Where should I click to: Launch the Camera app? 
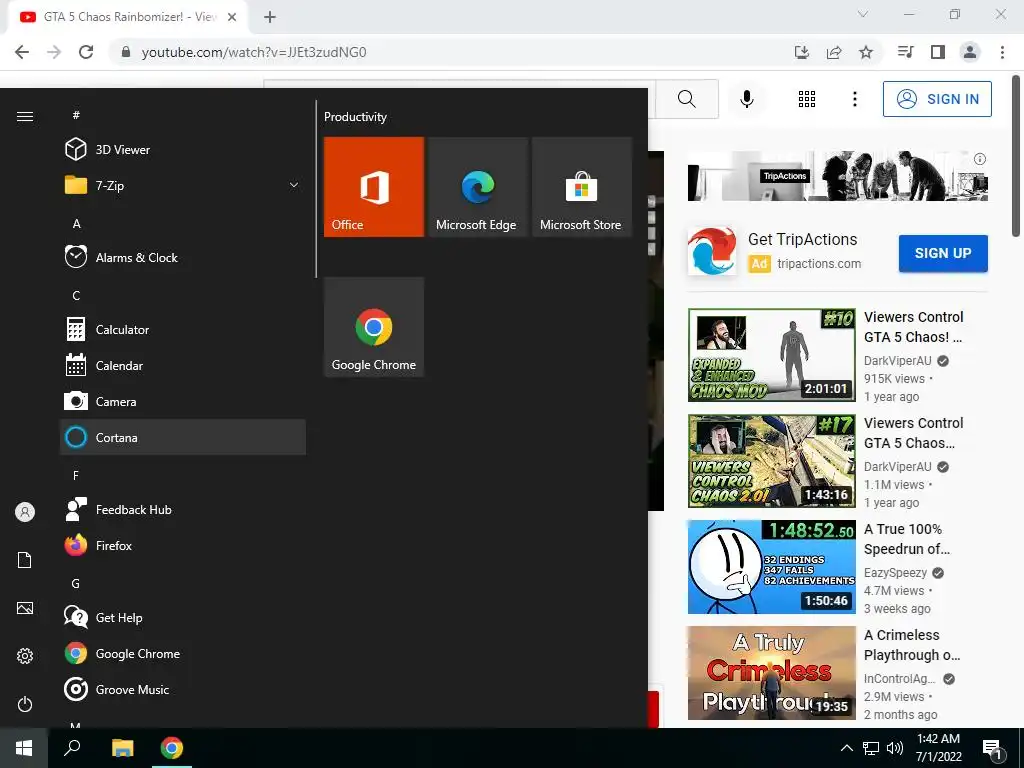click(x=182, y=401)
